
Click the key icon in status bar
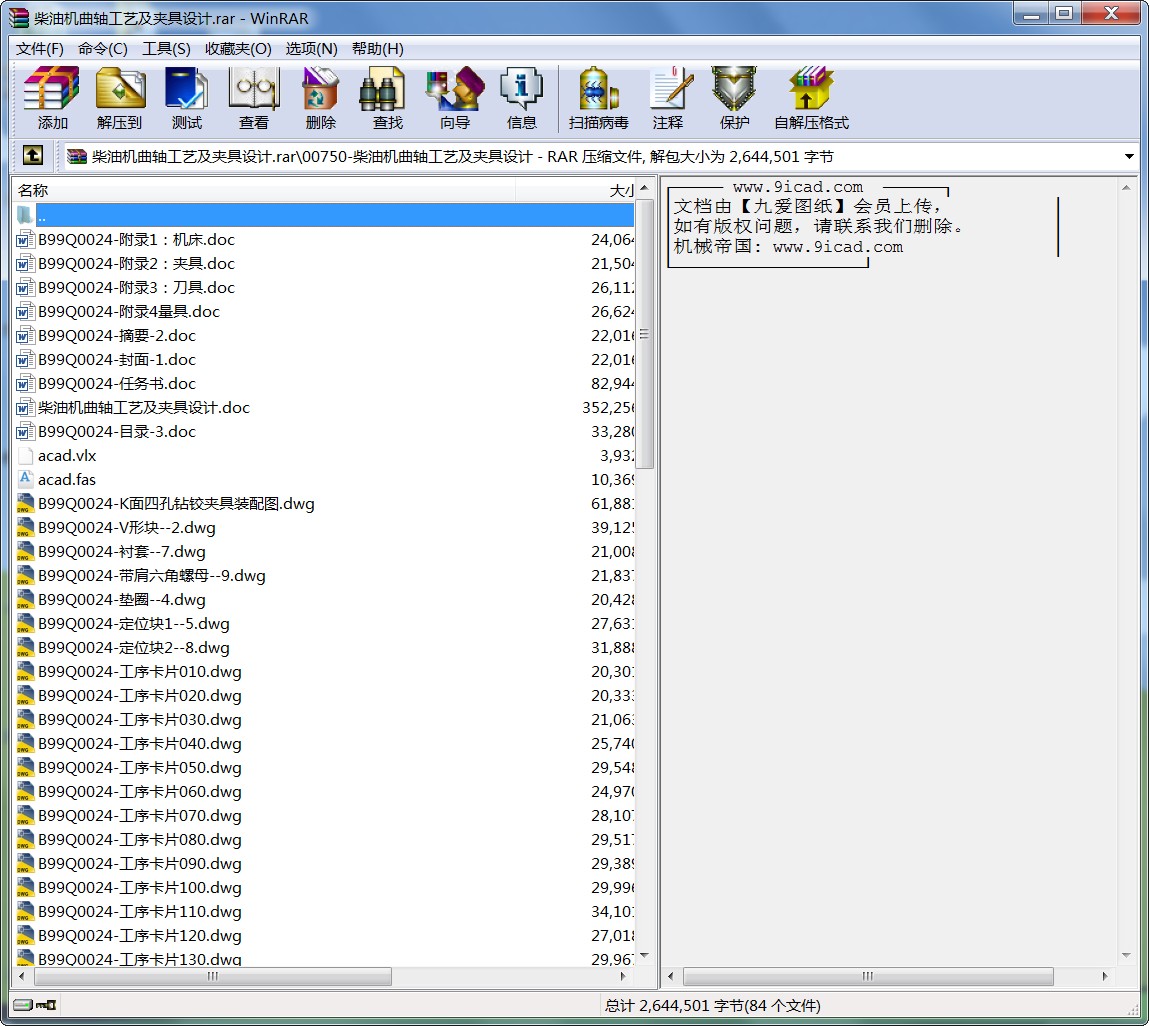pos(46,1005)
